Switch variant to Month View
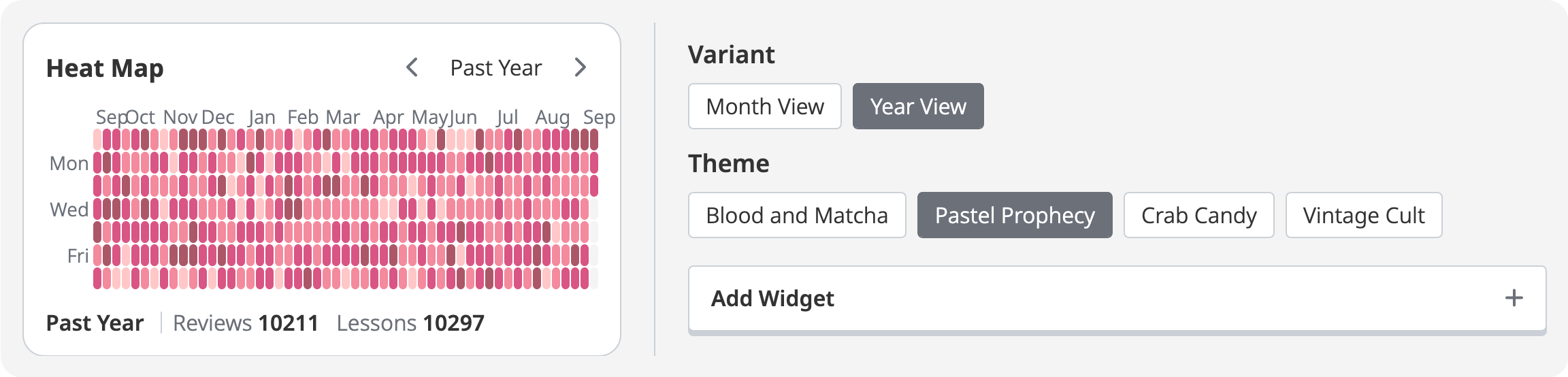 [764, 106]
